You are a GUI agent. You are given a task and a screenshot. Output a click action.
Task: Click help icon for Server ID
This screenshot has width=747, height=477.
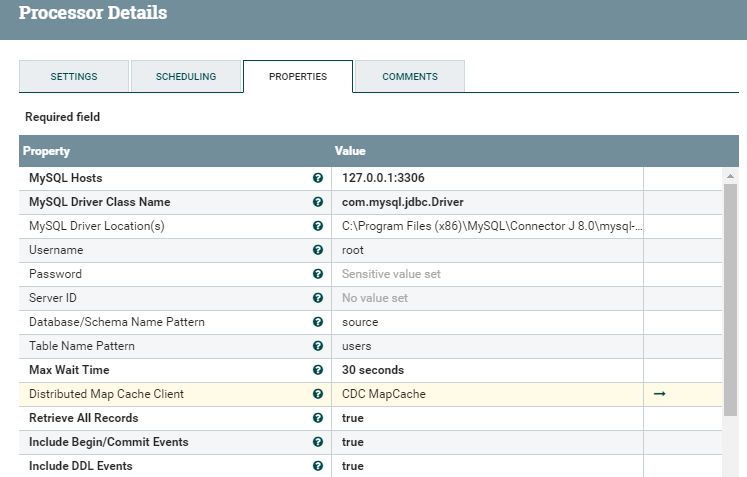tap(318, 298)
